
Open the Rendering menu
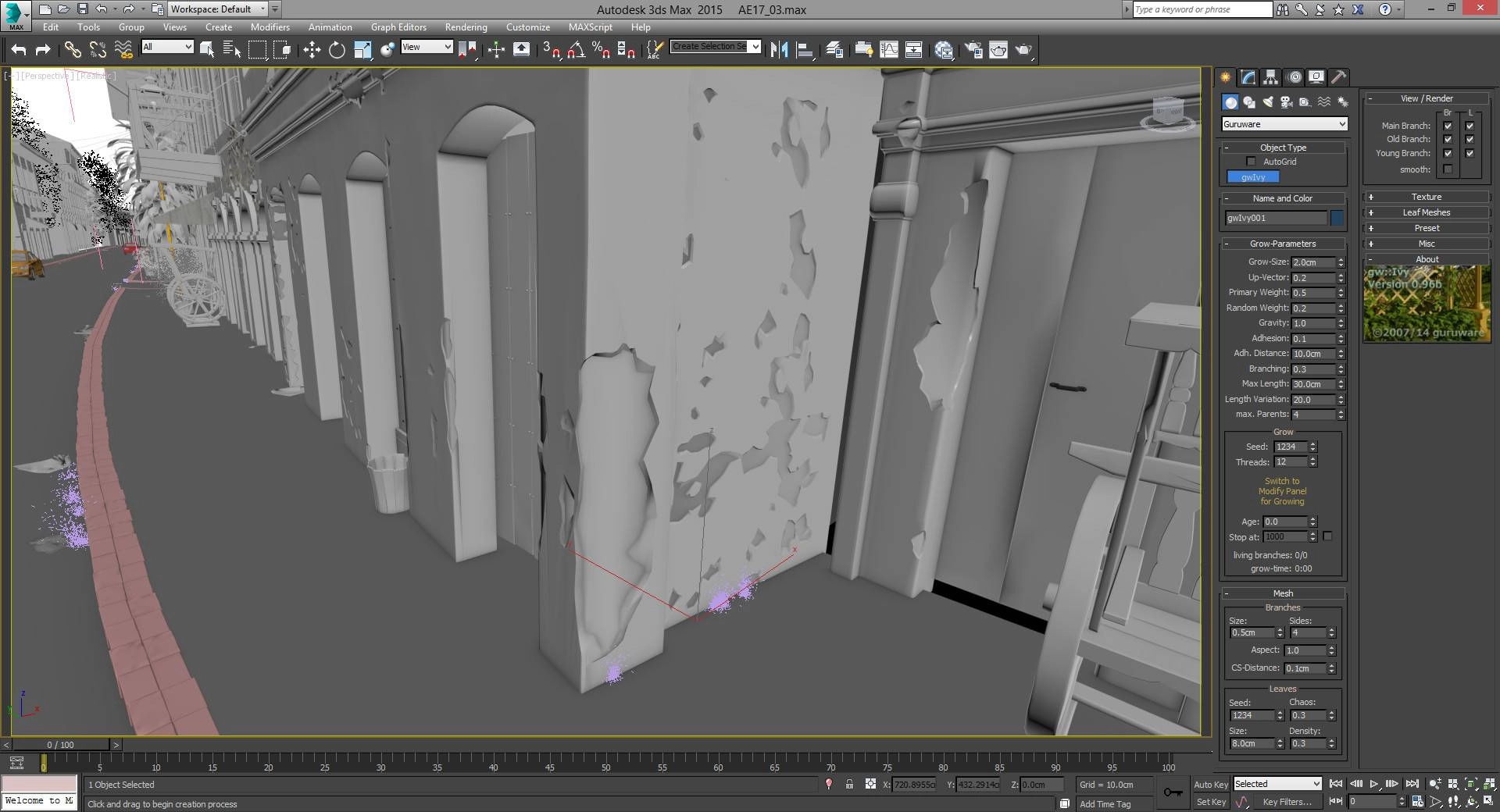pyautogui.click(x=466, y=27)
